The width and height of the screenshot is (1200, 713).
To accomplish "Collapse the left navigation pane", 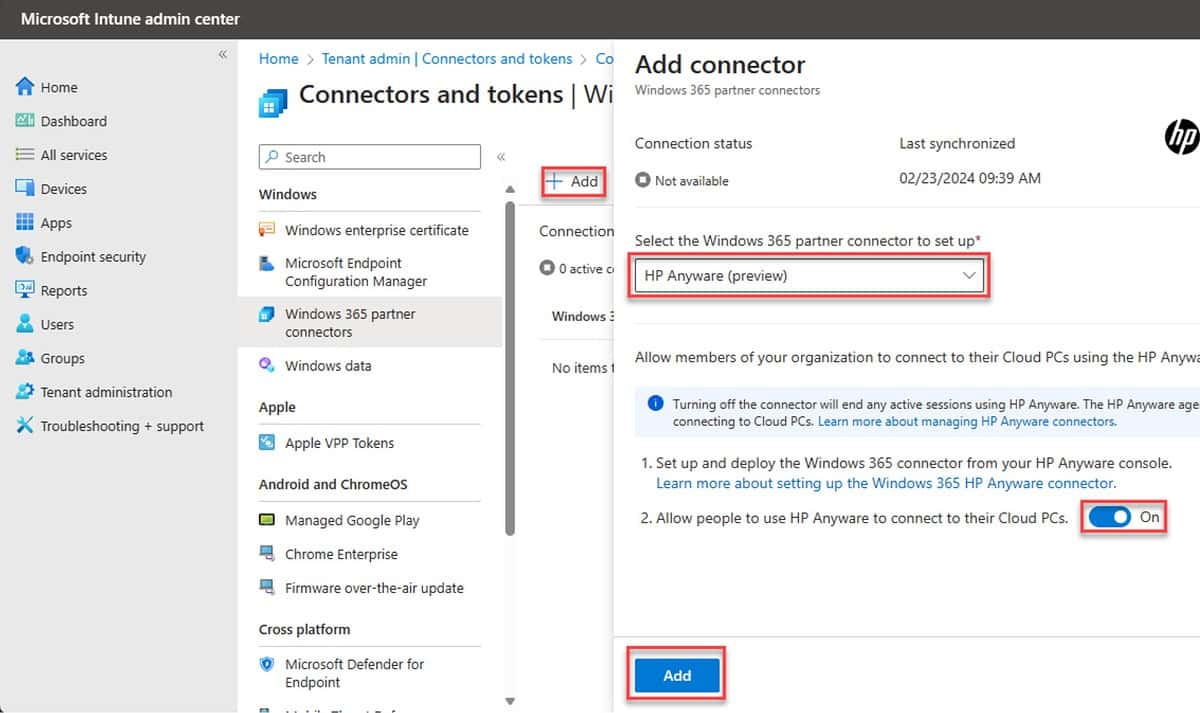I will click(x=222, y=55).
